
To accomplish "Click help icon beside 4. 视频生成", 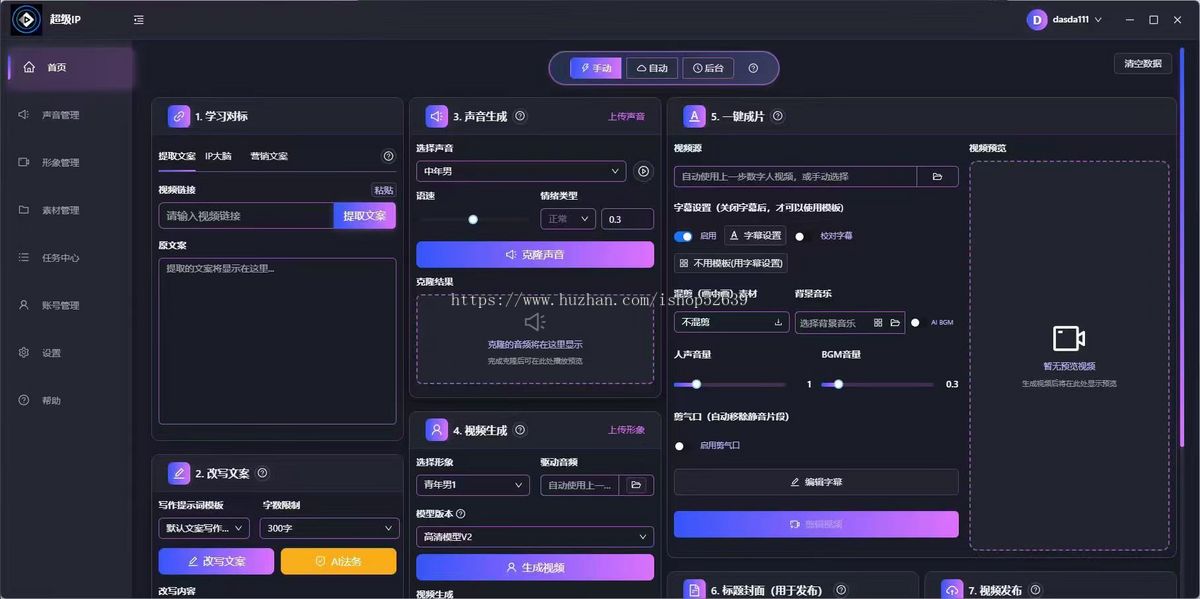I will pos(520,430).
